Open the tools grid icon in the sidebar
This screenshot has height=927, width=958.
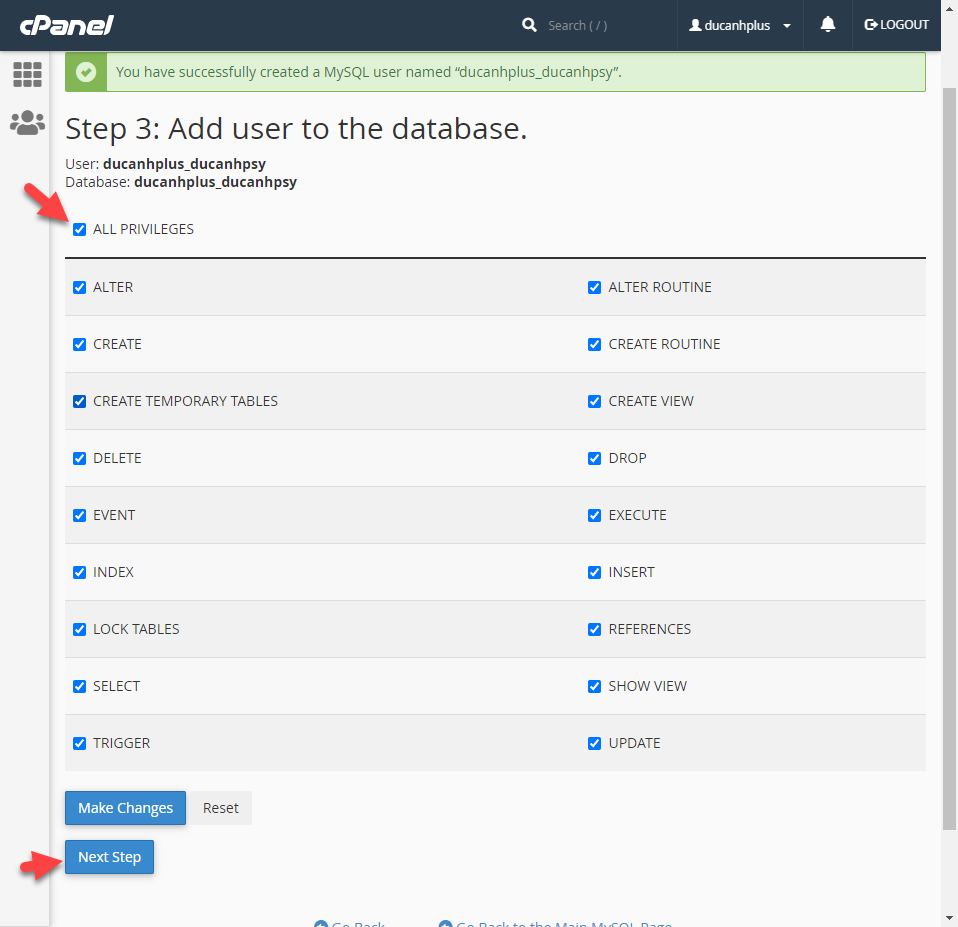click(x=27, y=74)
